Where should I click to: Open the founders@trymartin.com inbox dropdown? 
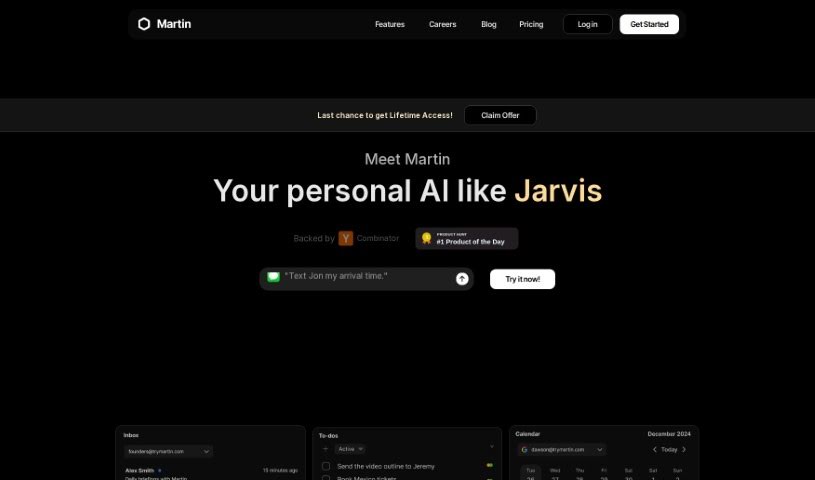tap(168, 451)
